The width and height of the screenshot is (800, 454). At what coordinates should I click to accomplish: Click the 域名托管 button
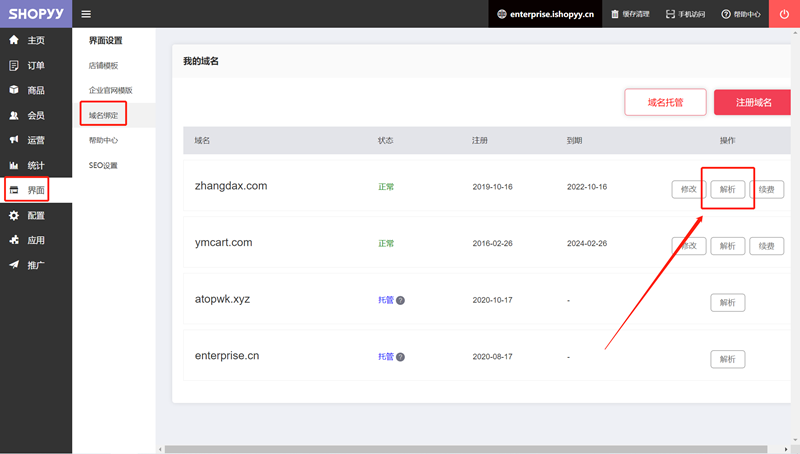pos(665,102)
